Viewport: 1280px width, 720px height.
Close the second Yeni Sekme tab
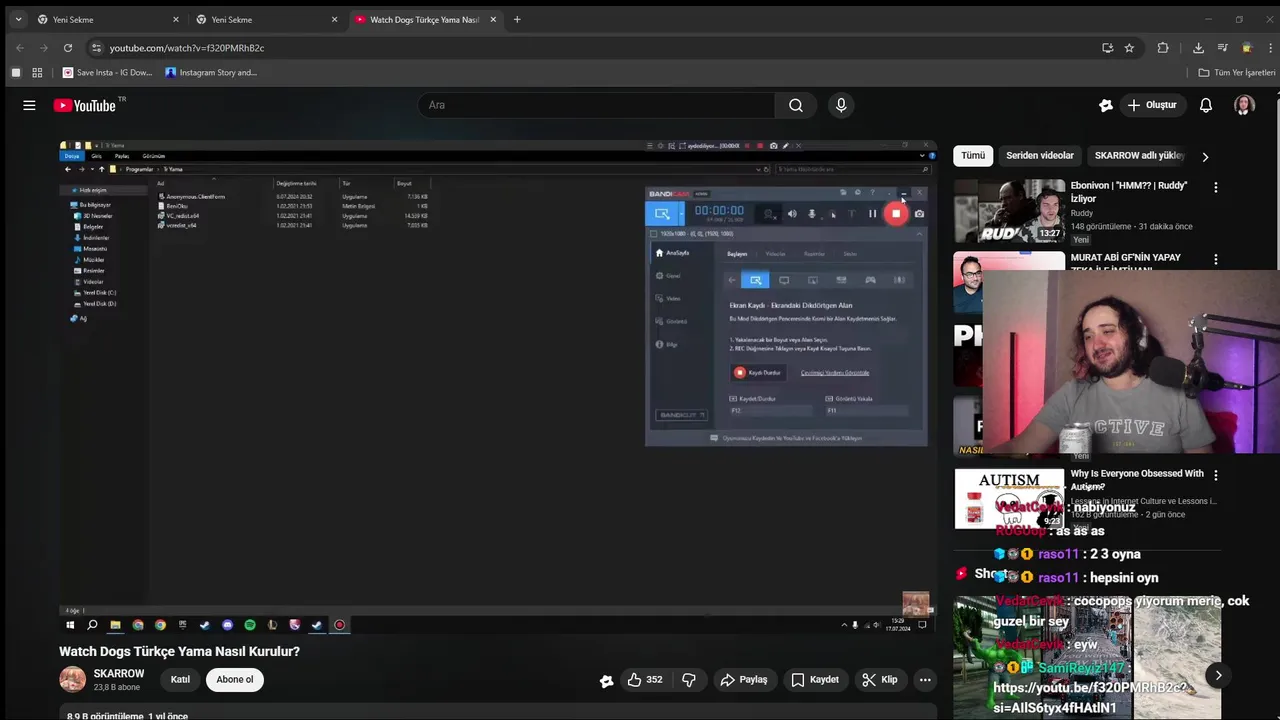[x=334, y=19]
